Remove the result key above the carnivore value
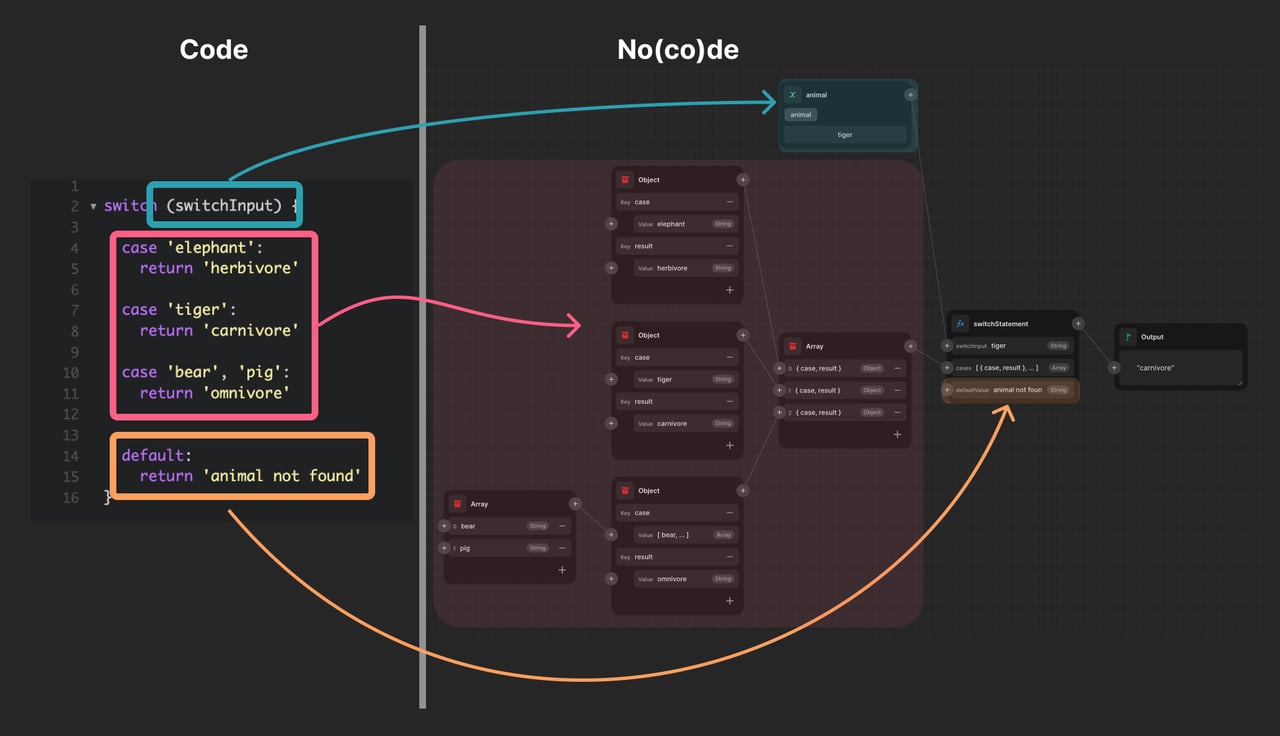This screenshot has width=1280, height=736. click(x=730, y=401)
